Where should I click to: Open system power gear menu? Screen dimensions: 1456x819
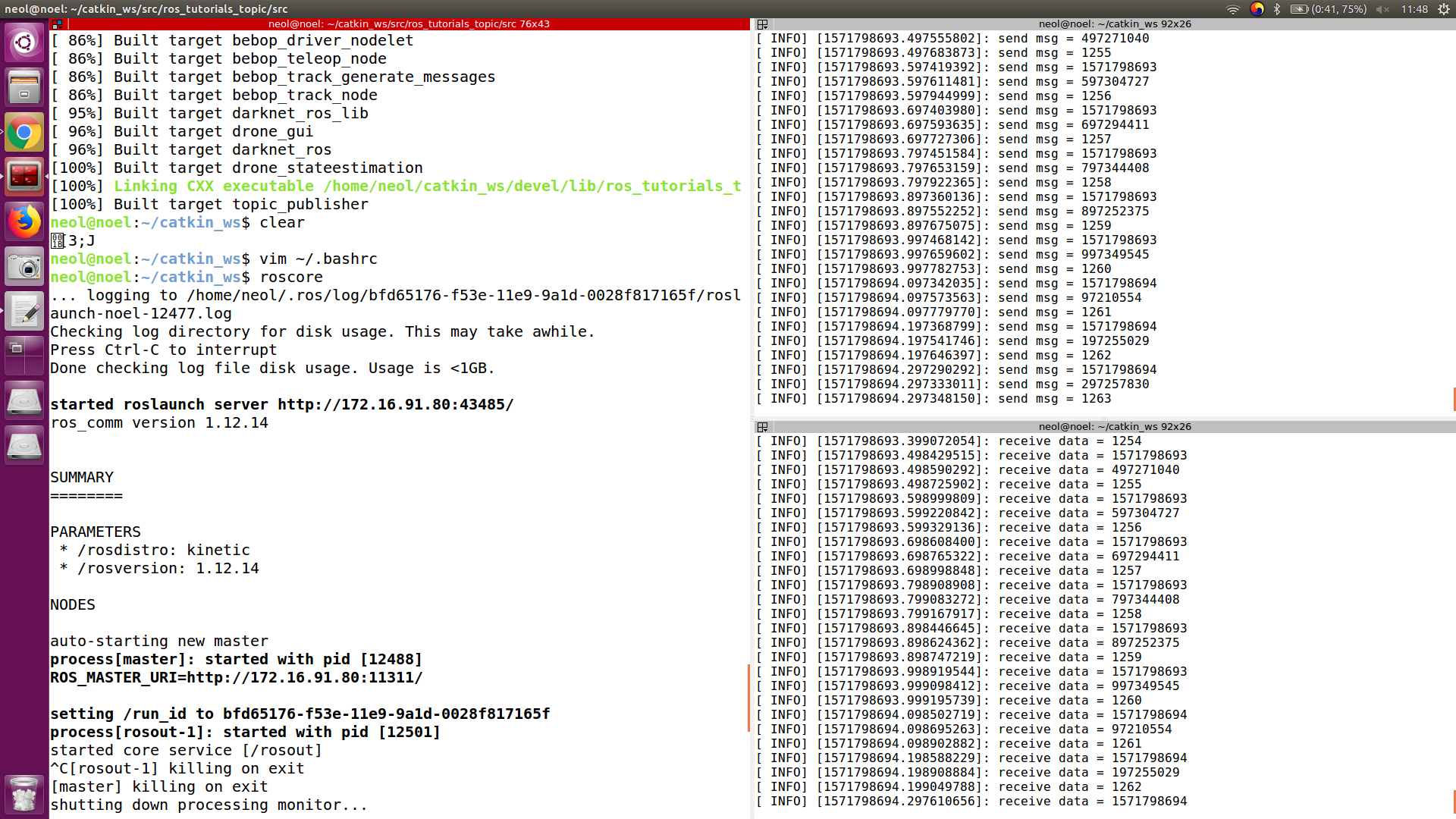point(1443,9)
